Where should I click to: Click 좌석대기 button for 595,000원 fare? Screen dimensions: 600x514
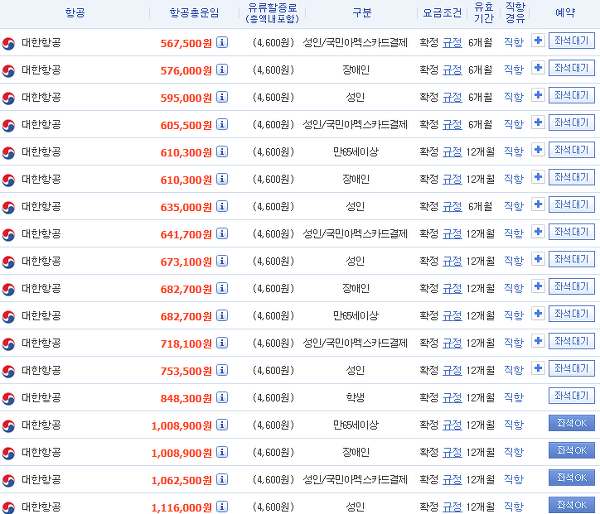pyautogui.click(x=572, y=95)
